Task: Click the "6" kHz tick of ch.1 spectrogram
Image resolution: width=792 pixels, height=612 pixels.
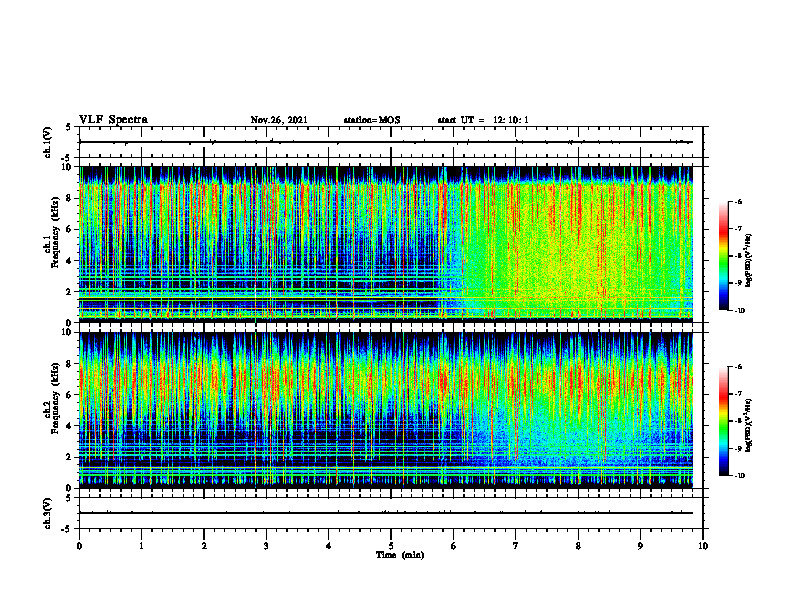Action: (70, 230)
